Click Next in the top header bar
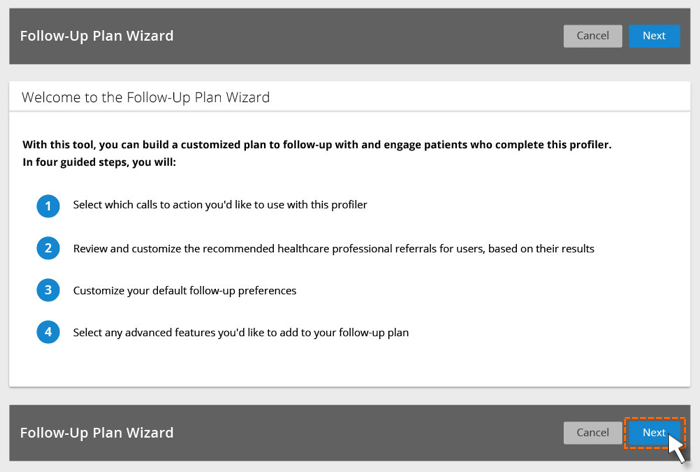The width and height of the screenshot is (700, 472). 654,36
